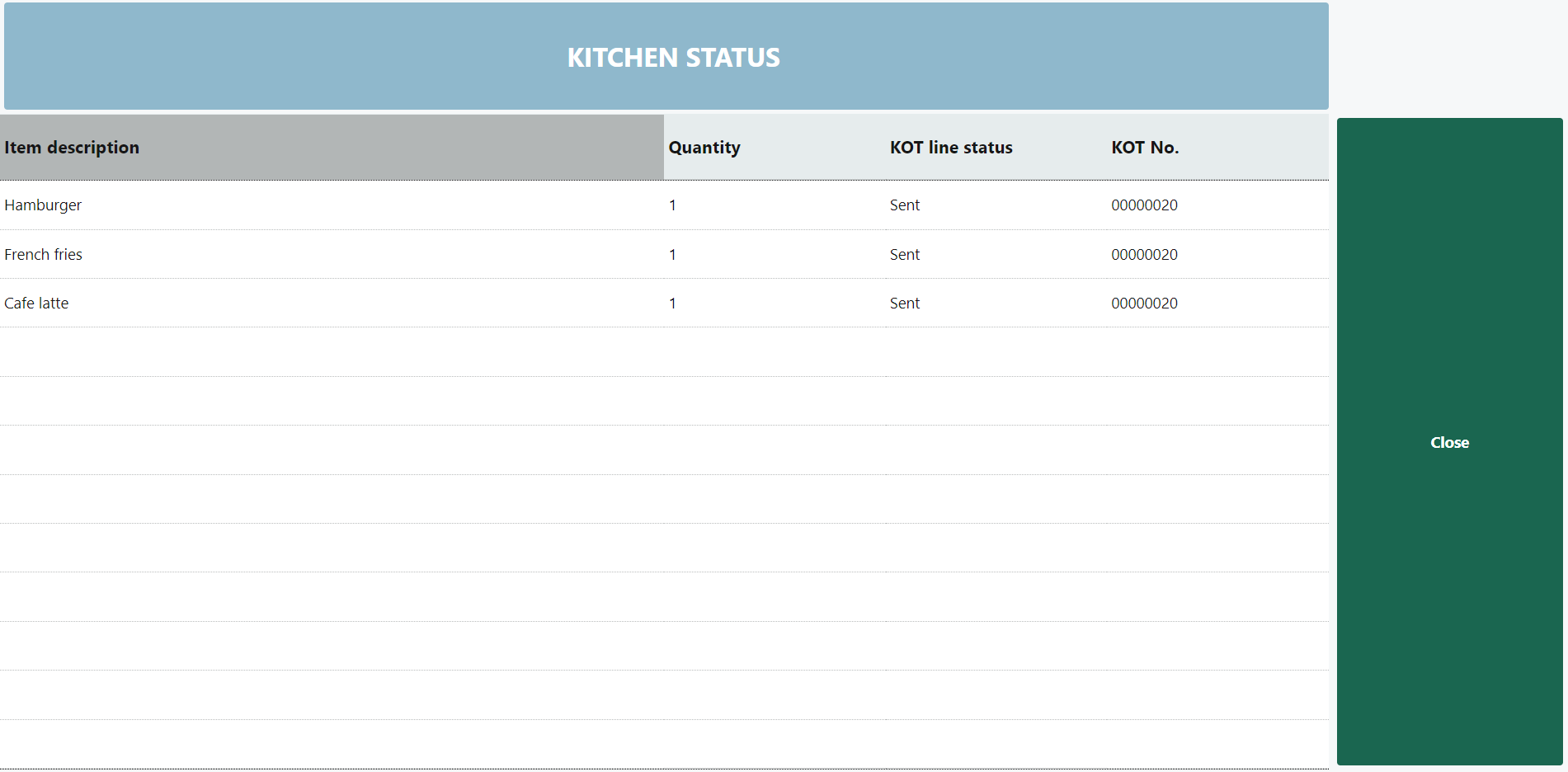Sort by the Item description column header

pos(72,148)
